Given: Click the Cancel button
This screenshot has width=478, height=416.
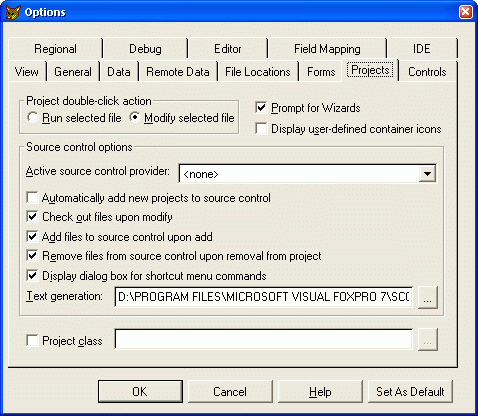Looking at the screenshot, I should (x=230, y=392).
